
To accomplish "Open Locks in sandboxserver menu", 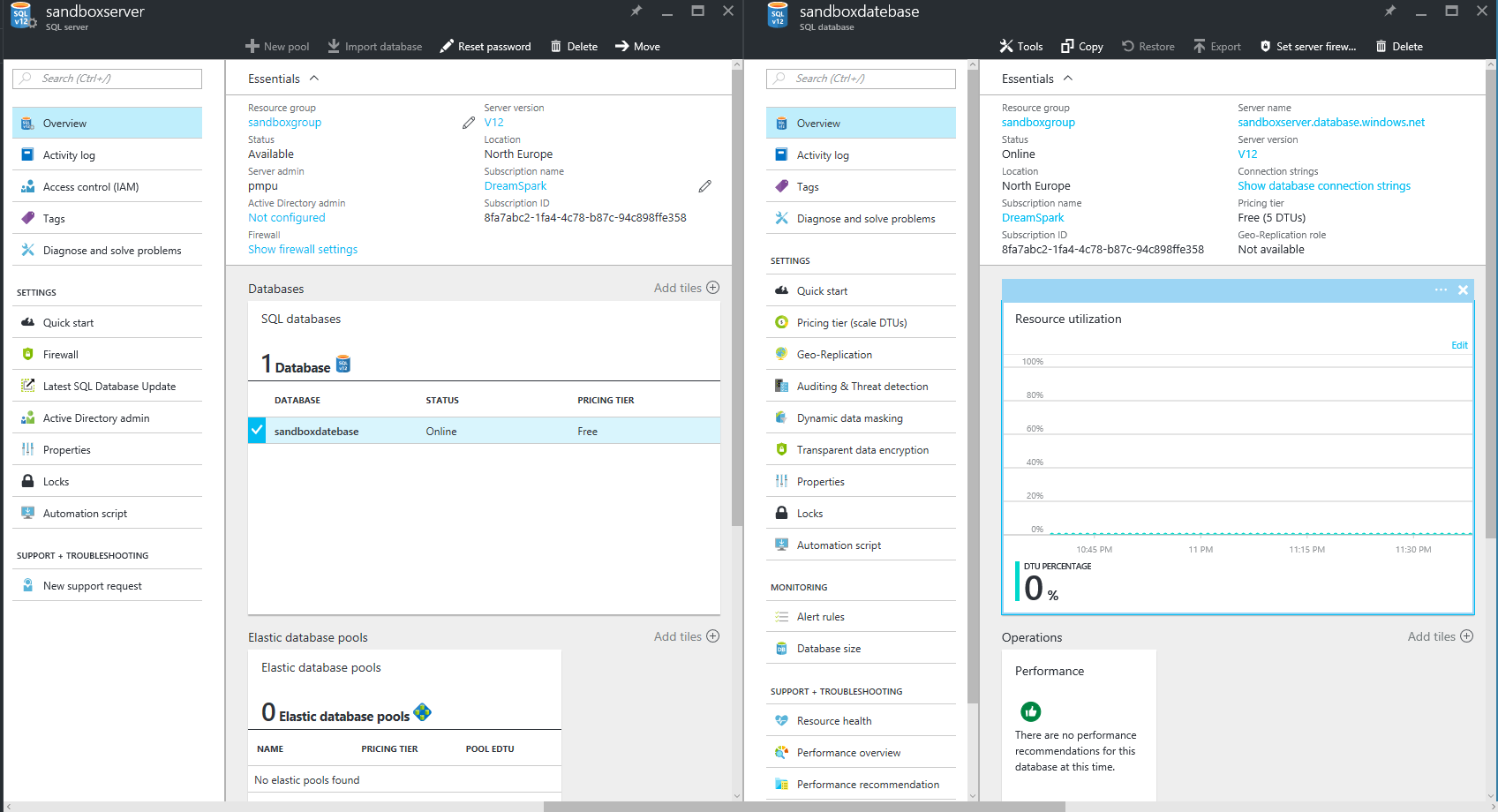I will coord(107,482).
